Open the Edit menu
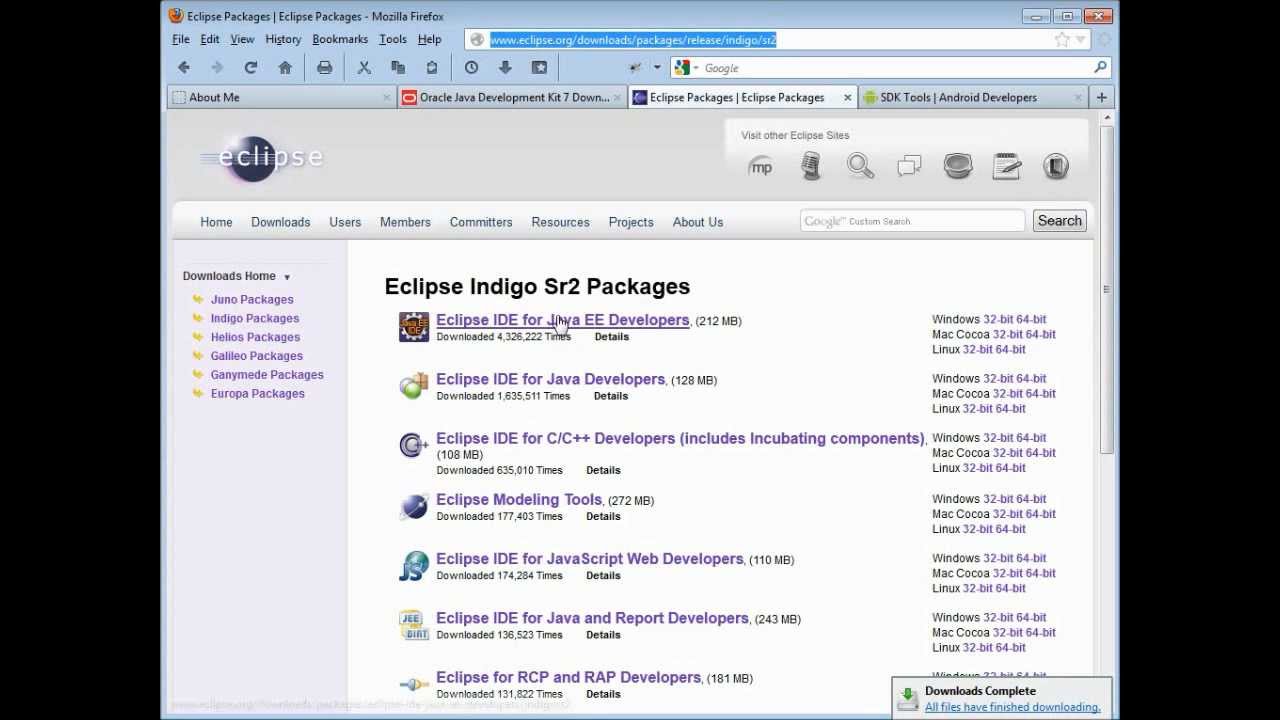The height and width of the screenshot is (720, 1280). 209,39
